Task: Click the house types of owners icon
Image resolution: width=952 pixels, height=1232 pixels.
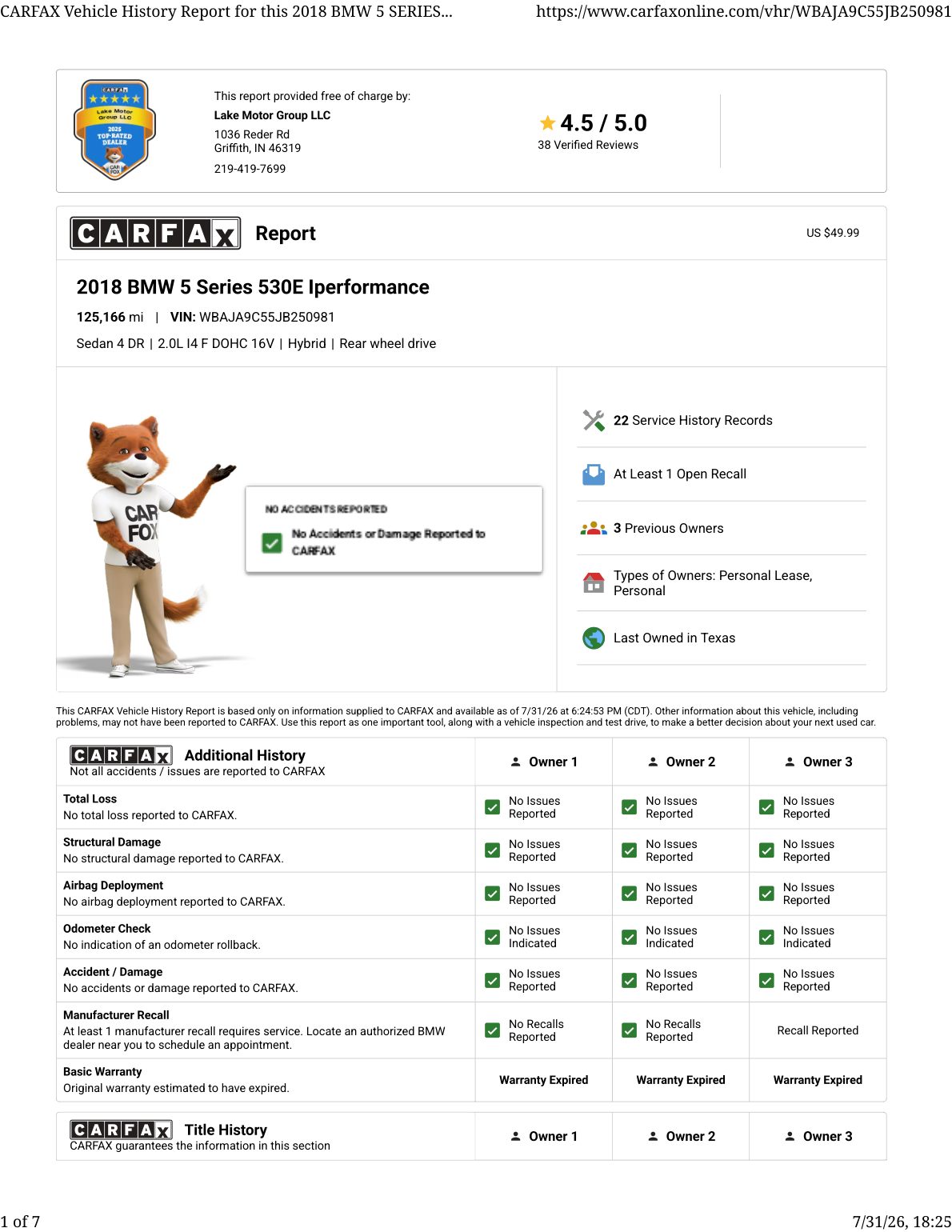Action: (x=594, y=582)
